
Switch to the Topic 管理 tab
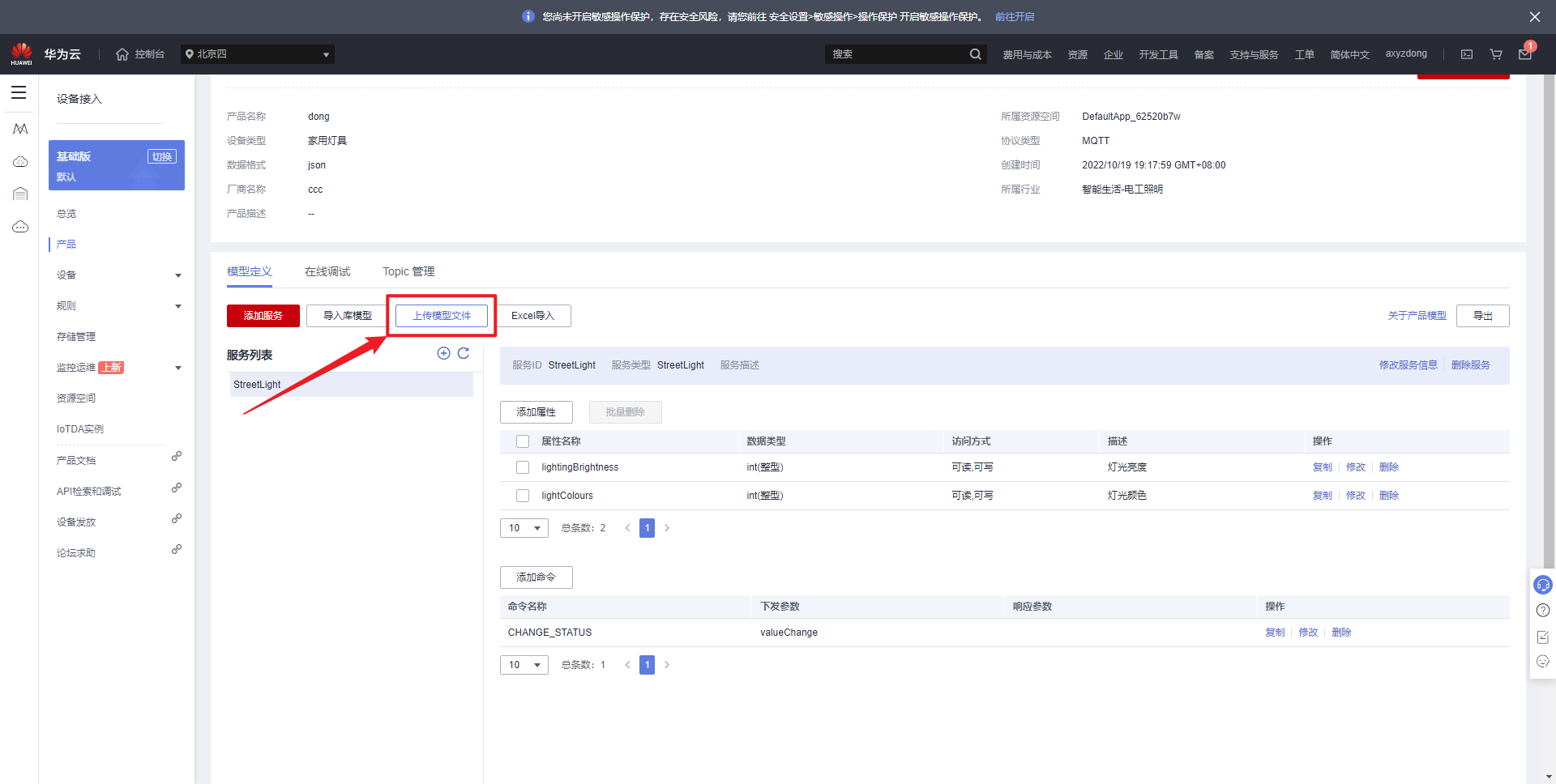click(x=408, y=271)
